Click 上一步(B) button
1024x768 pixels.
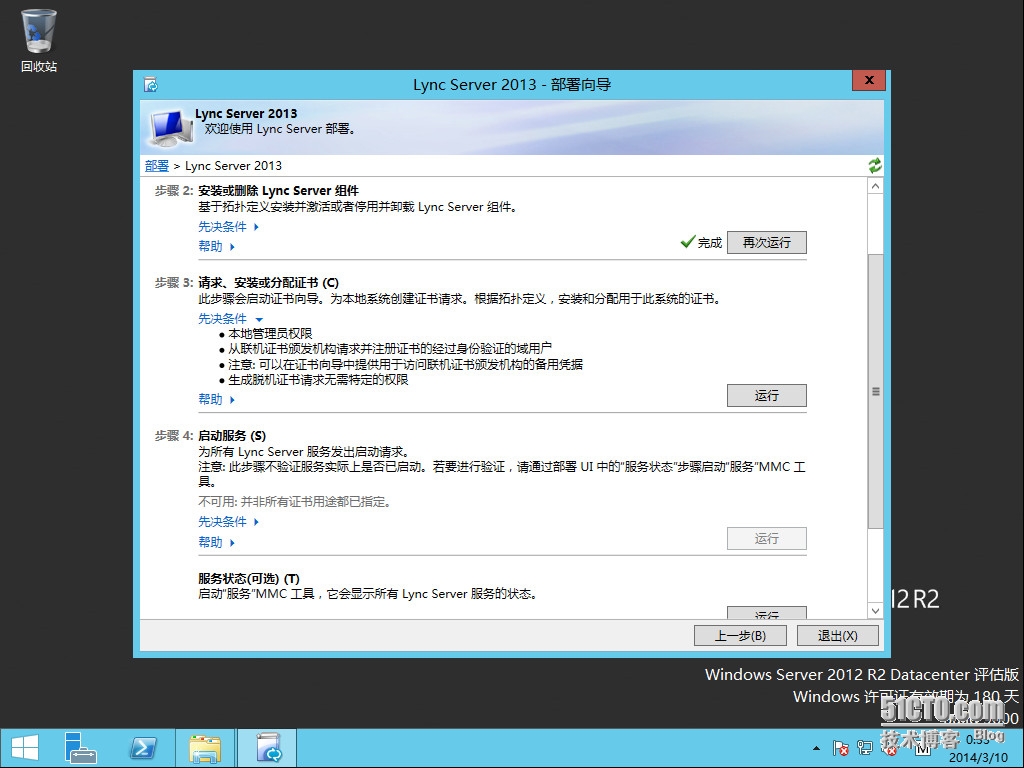pos(740,635)
